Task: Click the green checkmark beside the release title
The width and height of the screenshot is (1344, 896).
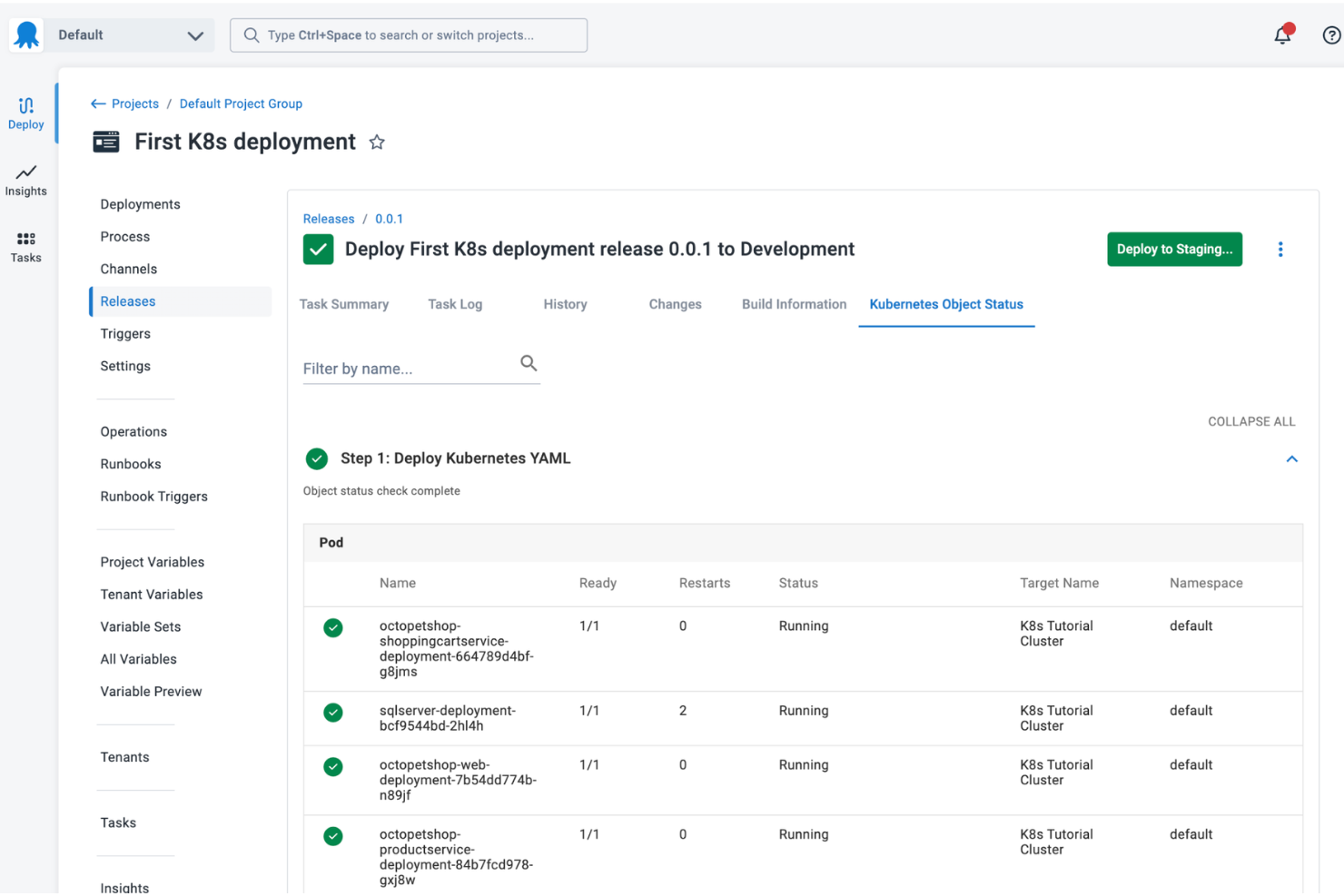Action: 318,248
